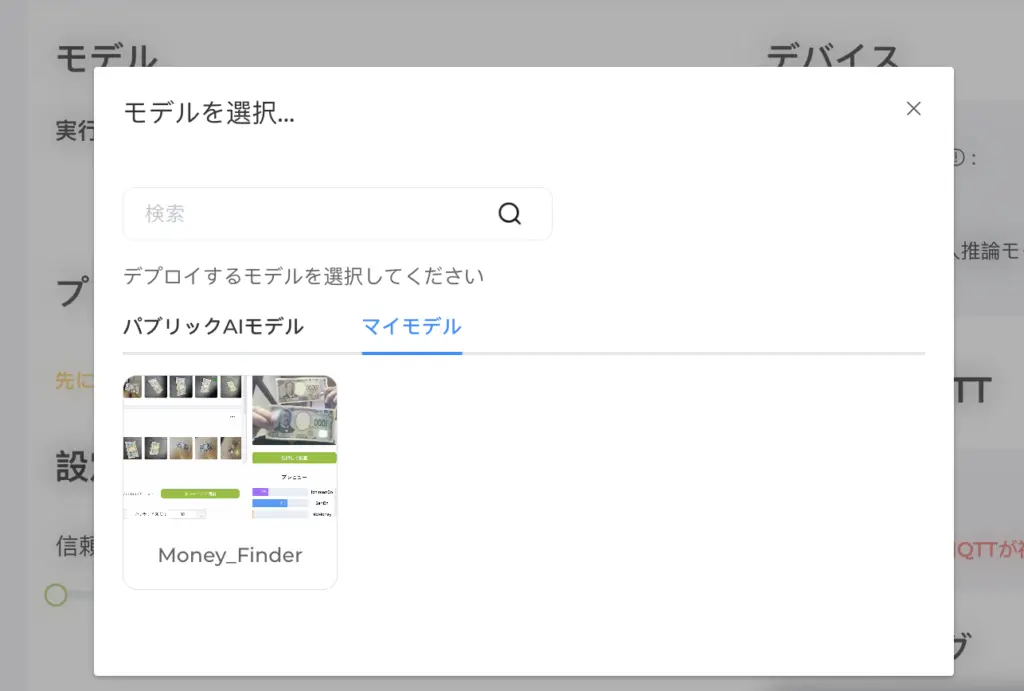
Task: Click the モデル heading behind the dialog
Action: coord(107,57)
